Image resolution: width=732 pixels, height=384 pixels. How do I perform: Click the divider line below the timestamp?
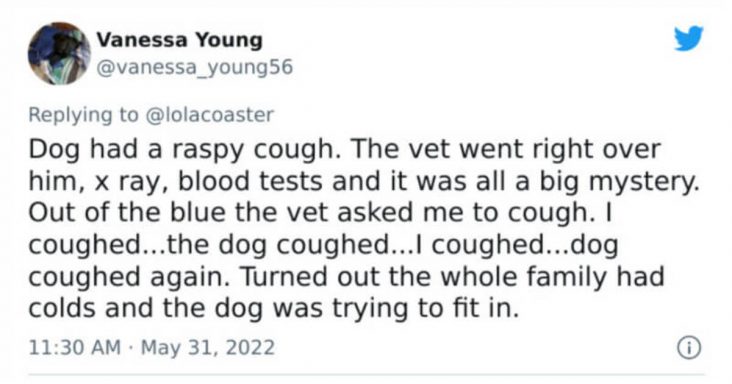(366, 374)
